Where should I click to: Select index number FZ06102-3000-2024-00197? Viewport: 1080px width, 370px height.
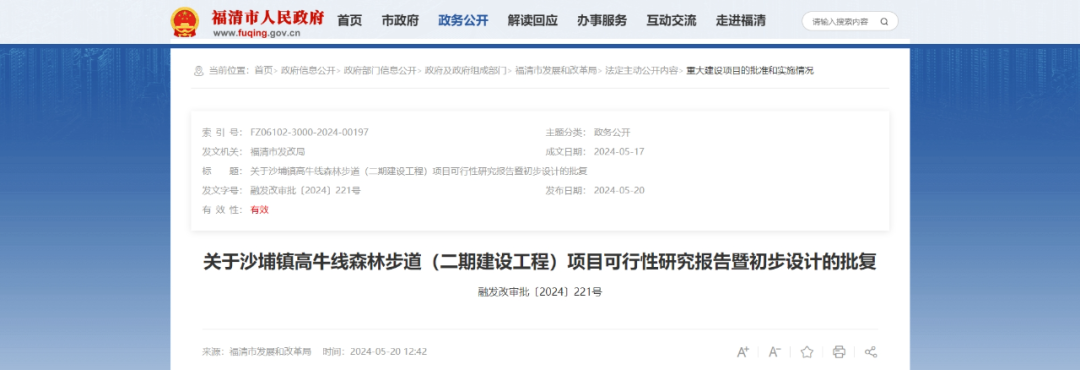click(x=309, y=132)
